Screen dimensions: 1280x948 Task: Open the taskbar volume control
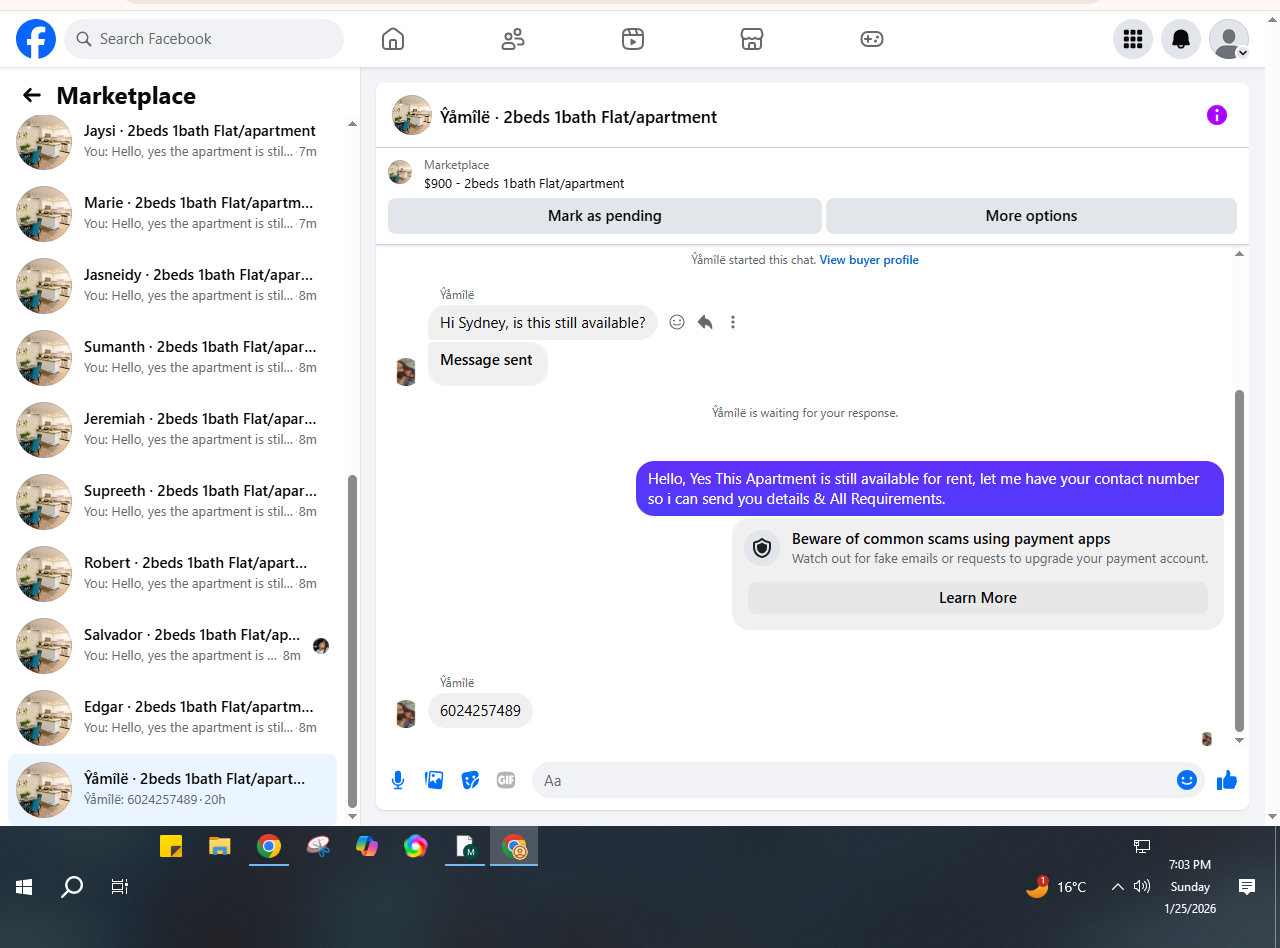click(1142, 886)
